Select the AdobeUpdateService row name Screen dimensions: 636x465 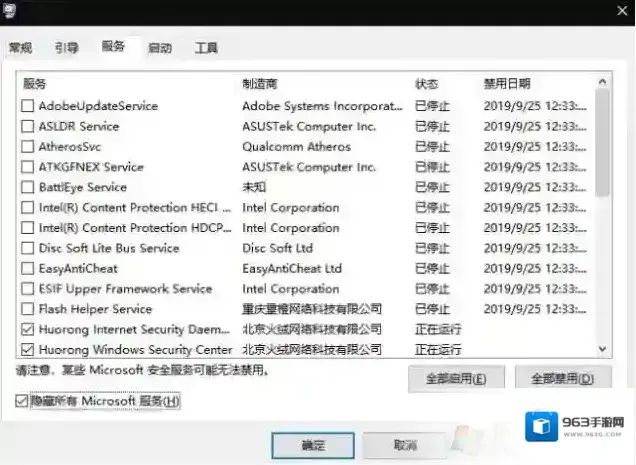point(99,106)
